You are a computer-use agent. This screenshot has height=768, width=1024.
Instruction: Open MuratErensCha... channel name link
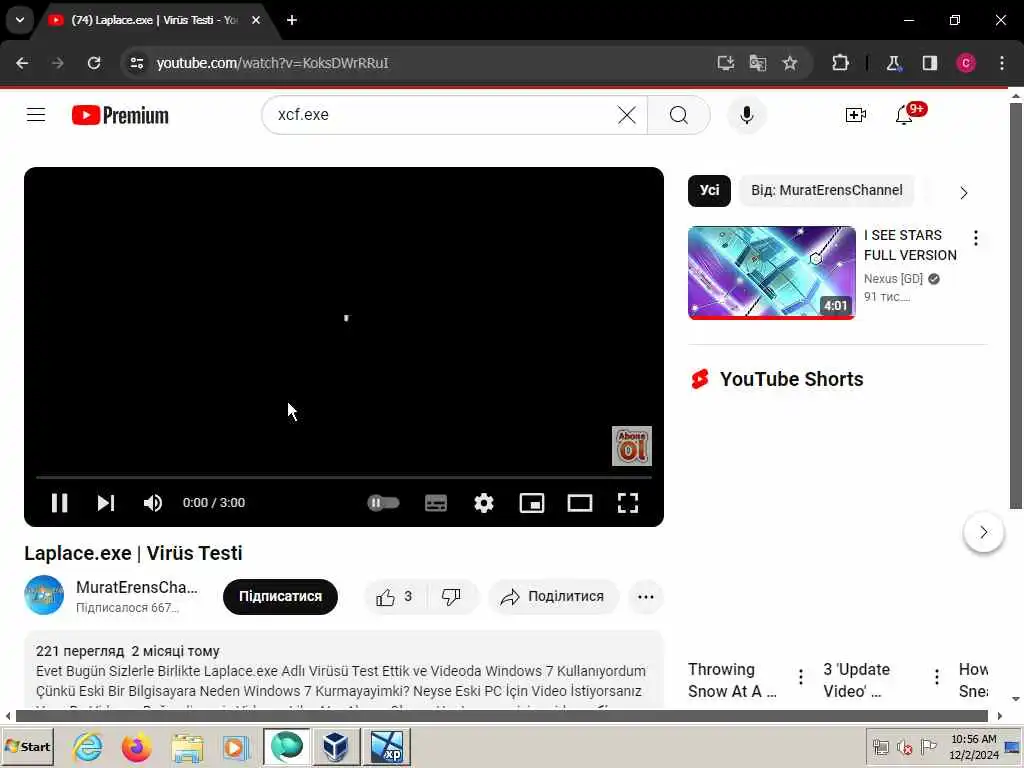pyautogui.click(x=136, y=587)
